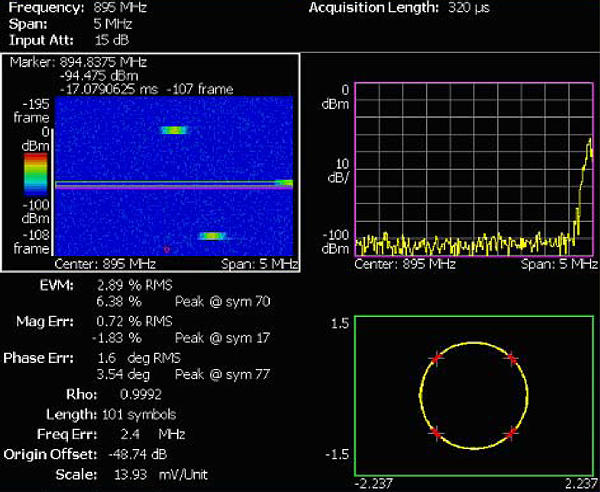Click the upper signal burst in spectrogram
This screenshot has width=600, height=492.
[x=174, y=130]
